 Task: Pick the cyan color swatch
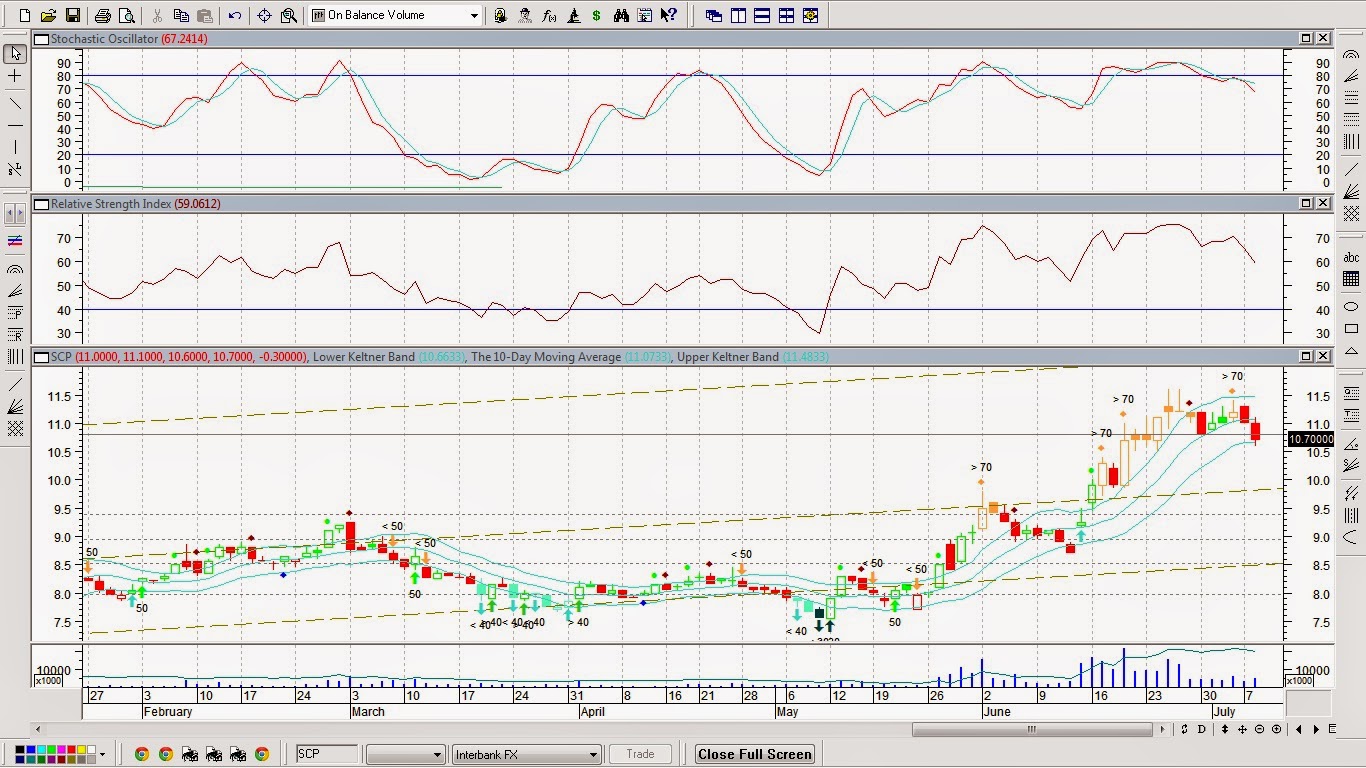[41, 749]
